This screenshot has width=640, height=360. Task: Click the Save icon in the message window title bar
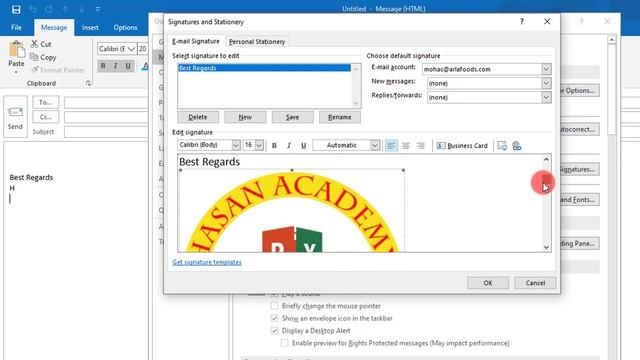(16, 9)
